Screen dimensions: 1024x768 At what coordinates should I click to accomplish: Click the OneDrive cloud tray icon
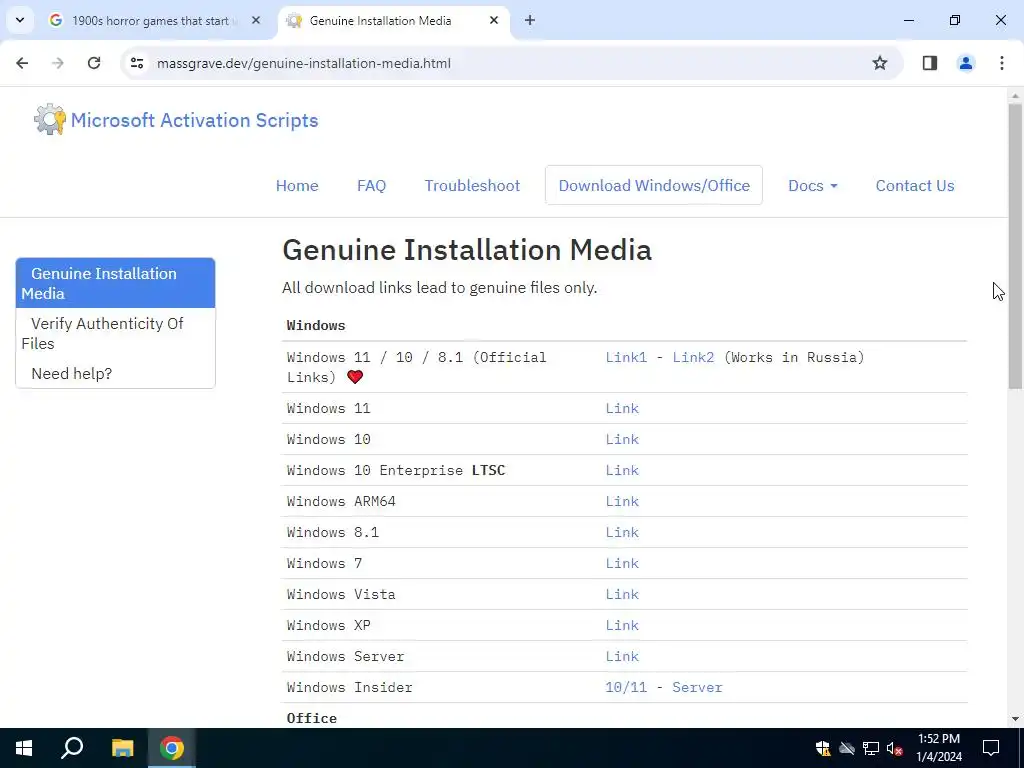pyautogui.click(x=847, y=748)
